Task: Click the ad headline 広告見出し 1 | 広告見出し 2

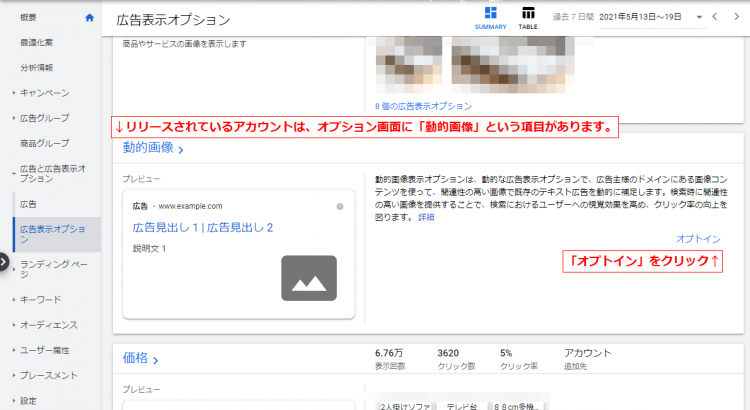Action: 203,228
